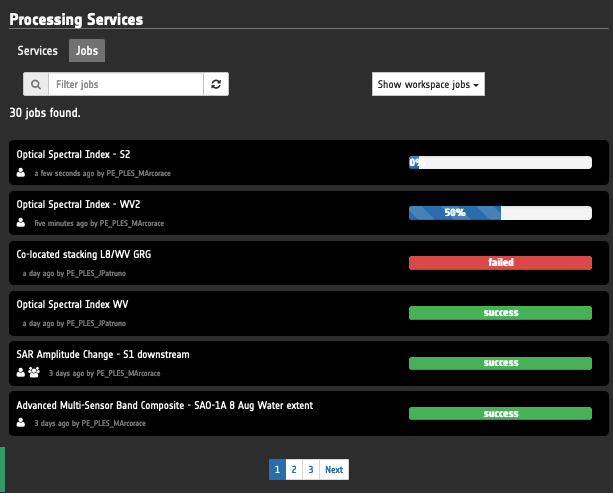Click the red failed status bar
The height and width of the screenshot is (493, 613).
[x=500, y=263]
